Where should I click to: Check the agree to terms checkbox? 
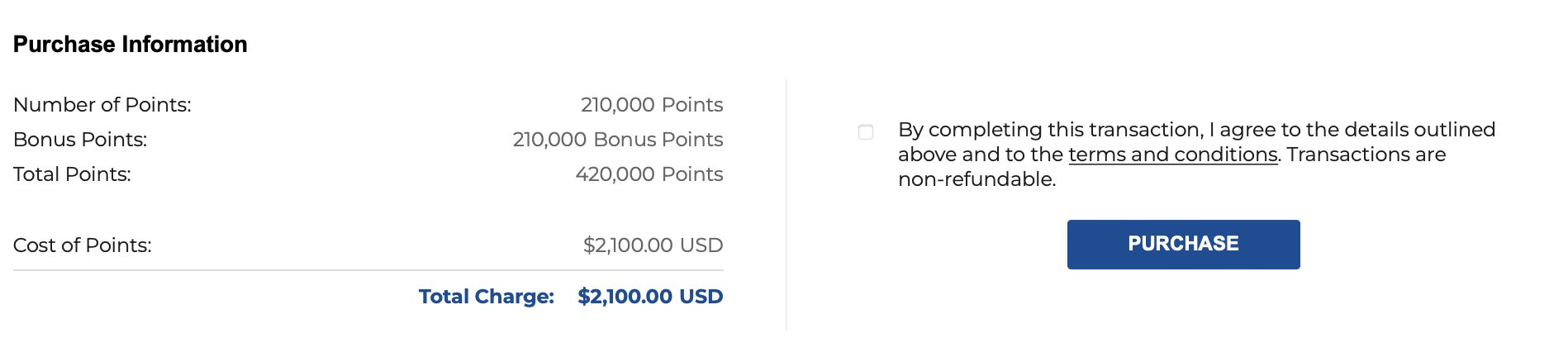coord(866,132)
